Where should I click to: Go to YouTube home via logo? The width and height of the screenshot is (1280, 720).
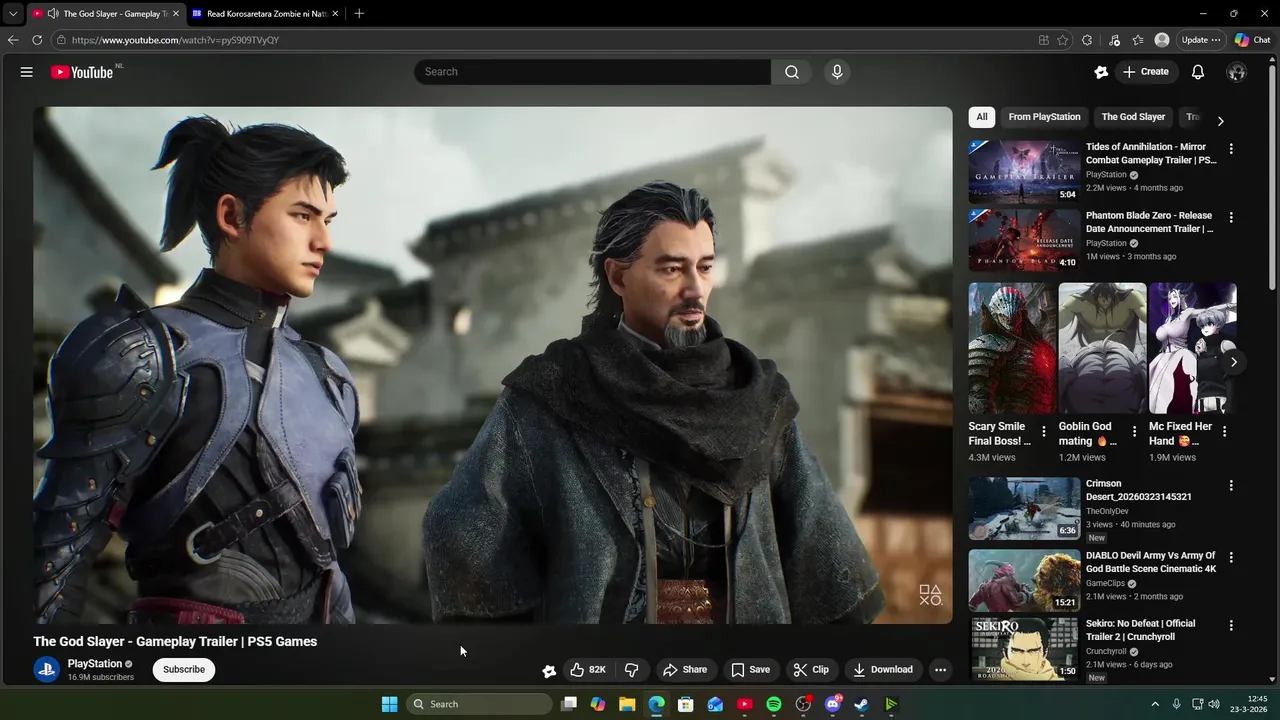click(x=83, y=72)
